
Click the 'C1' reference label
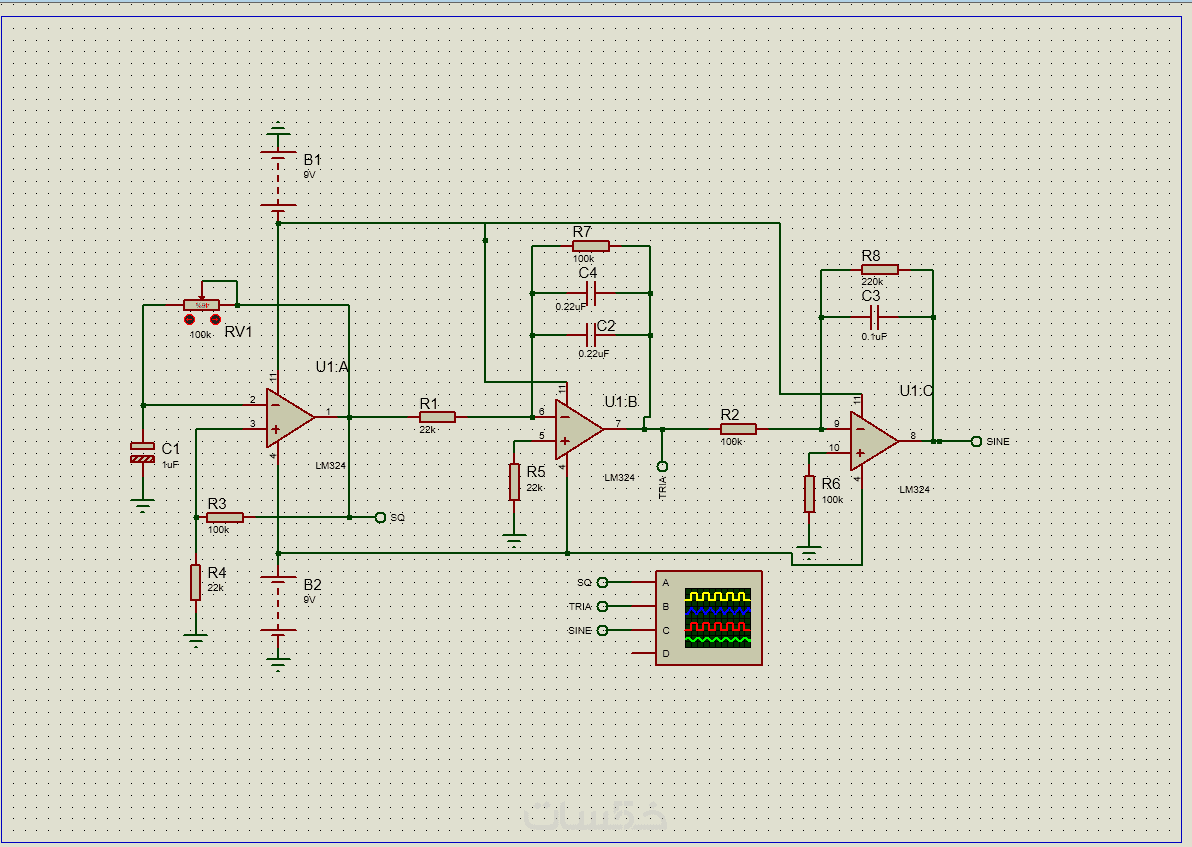click(x=171, y=449)
